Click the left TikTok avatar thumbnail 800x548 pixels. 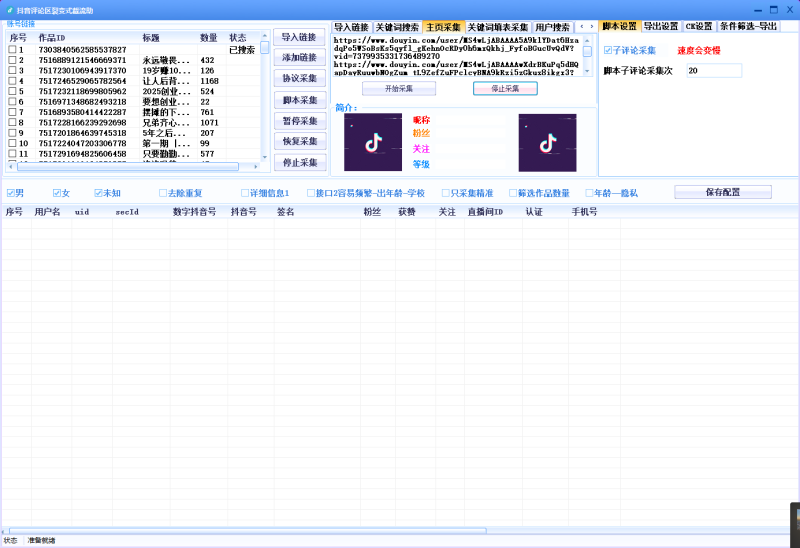[x=373, y=142]
